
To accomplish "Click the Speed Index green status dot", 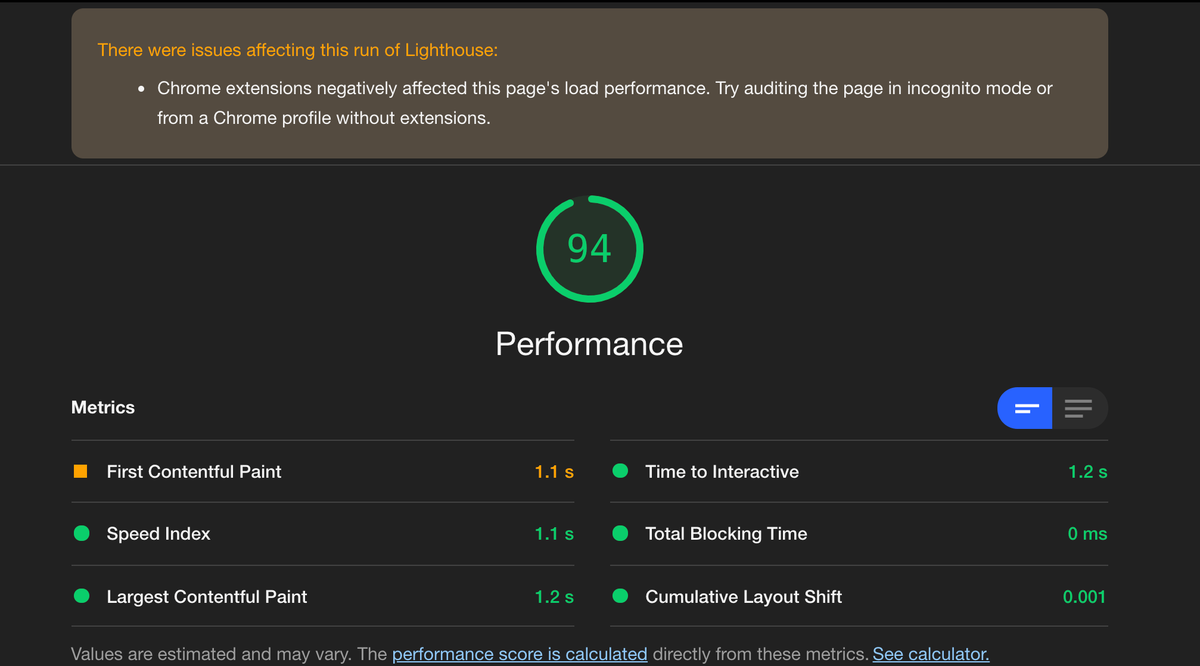I will point(82,534).
